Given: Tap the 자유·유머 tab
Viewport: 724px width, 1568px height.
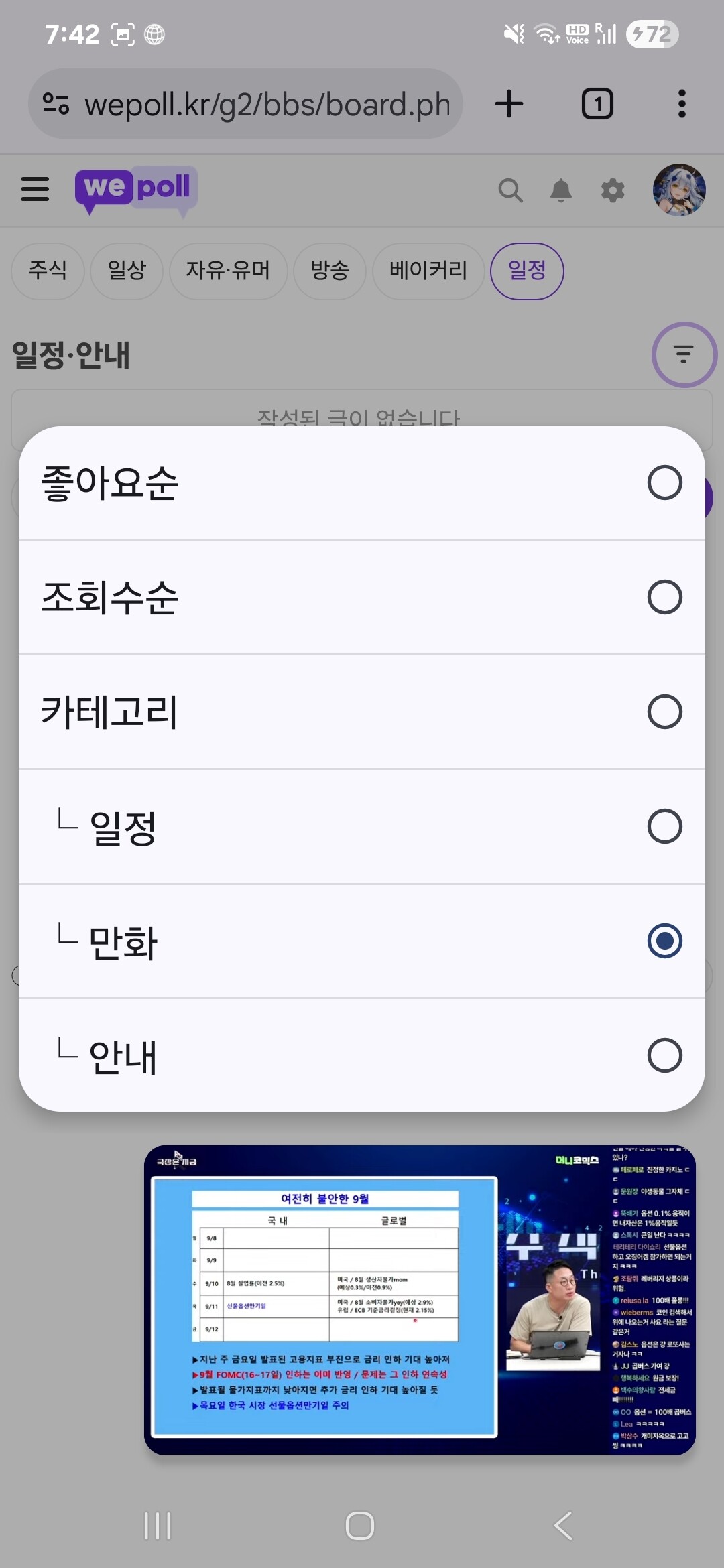Looking at the screenshot, I should [x=228, y=271].
